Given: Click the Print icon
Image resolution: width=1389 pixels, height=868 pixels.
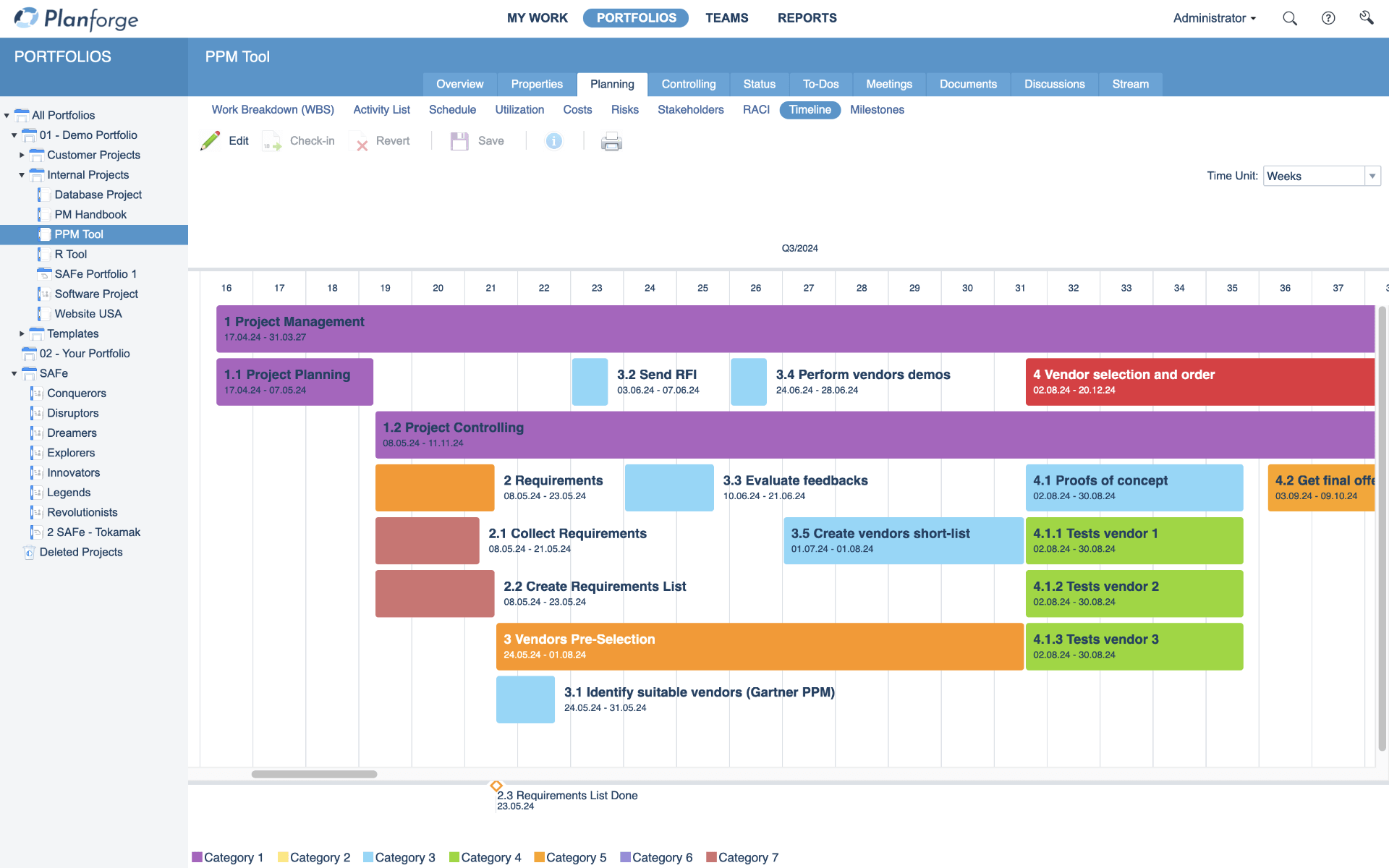Looking at the screenshot, I should [x=610, y=141].
